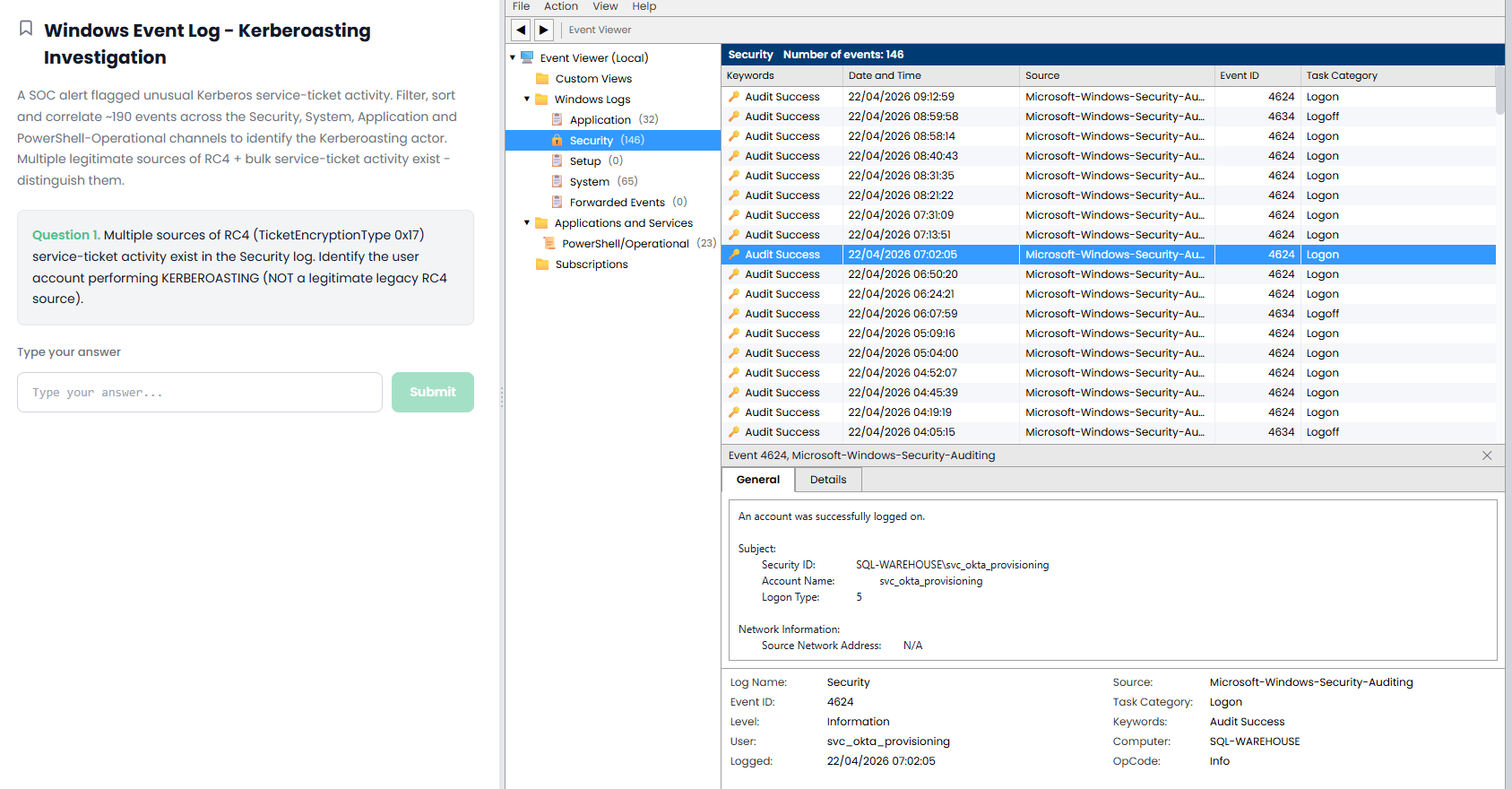Open the Application log with 32 events
1512x789 pixels.
(613, 119)
